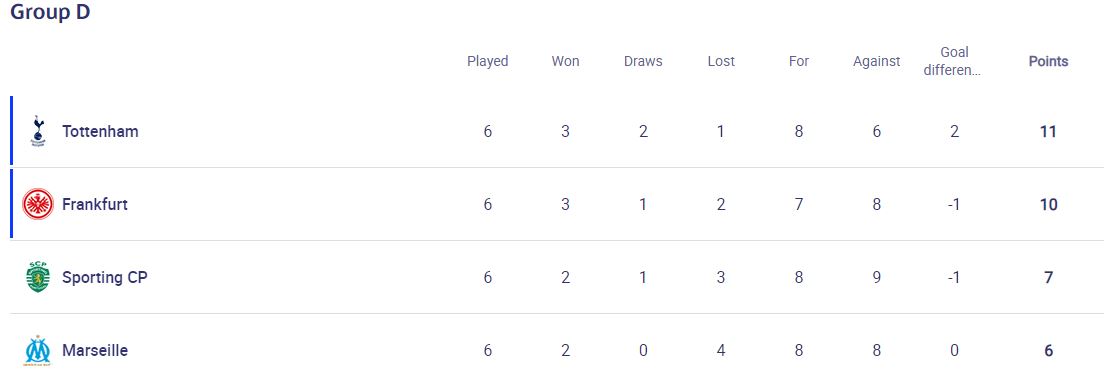Screen dimensions: 1120x385
Task: Click Tottenham's 11 points value
Action: [x=1048, y=131]
